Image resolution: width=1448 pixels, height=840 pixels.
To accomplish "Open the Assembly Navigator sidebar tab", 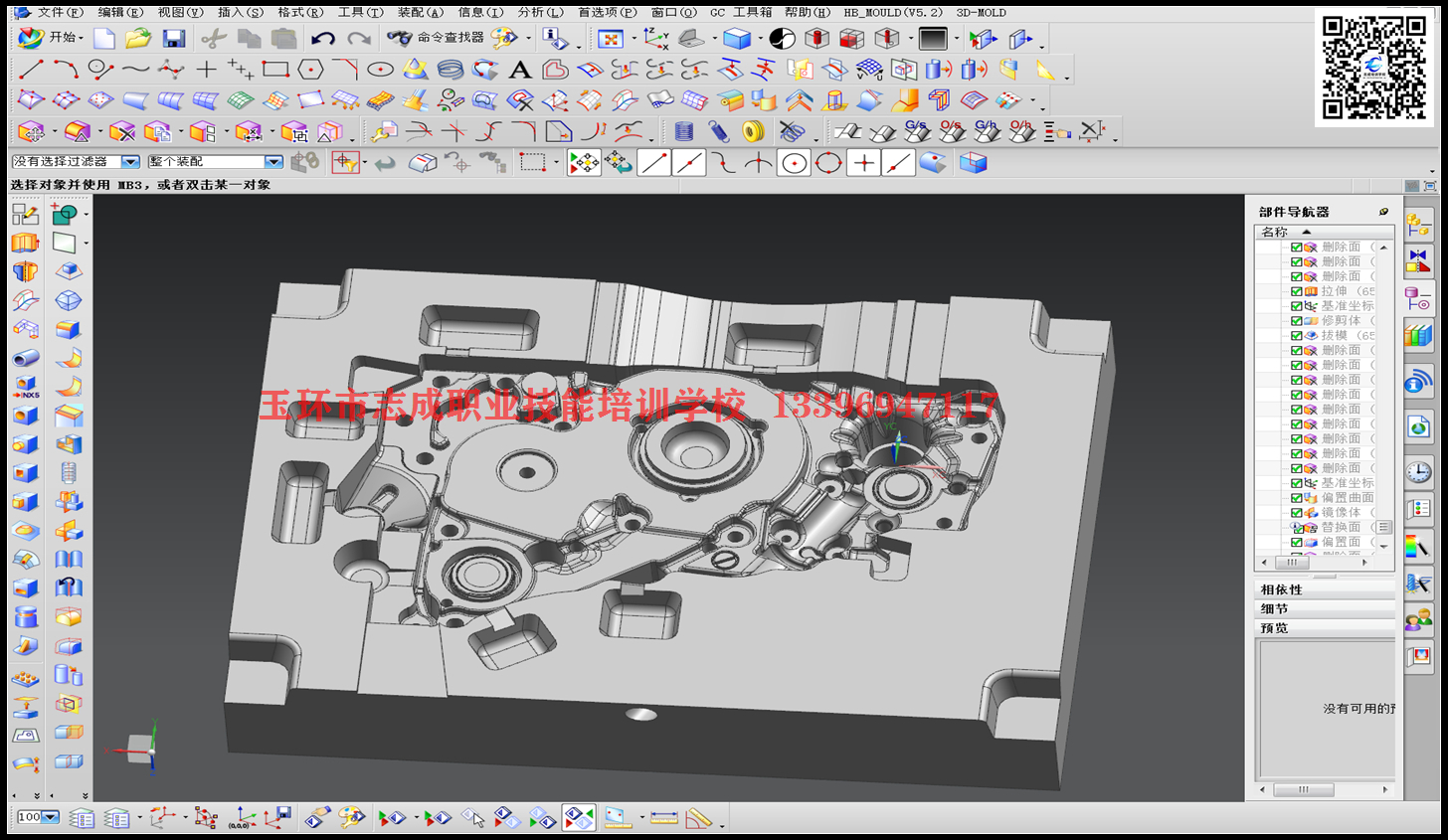I will pos(1418,227).
